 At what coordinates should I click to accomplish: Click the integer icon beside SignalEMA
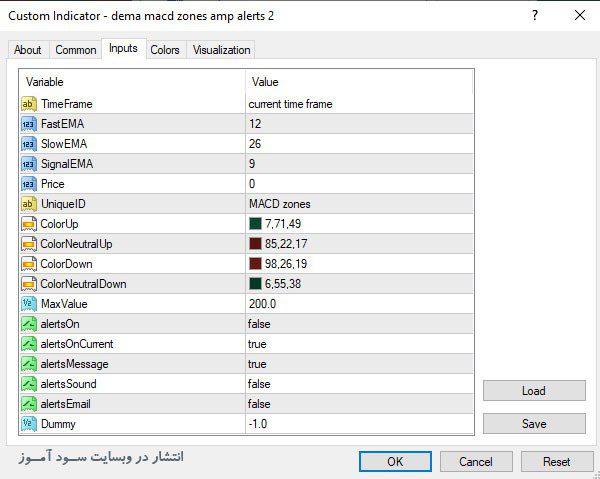click(29, 164)
